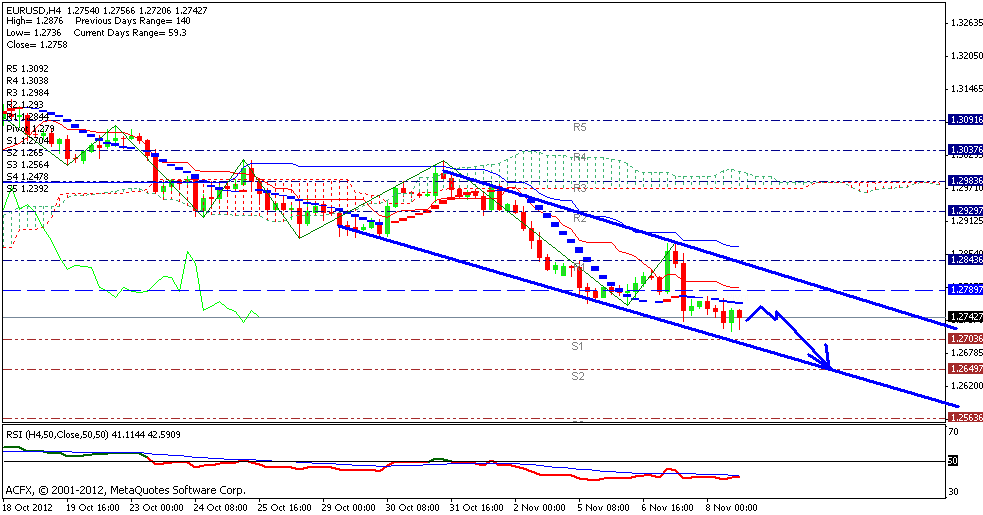Click the S1 support label on chart
983x515 pixels.
click(577, 346)
